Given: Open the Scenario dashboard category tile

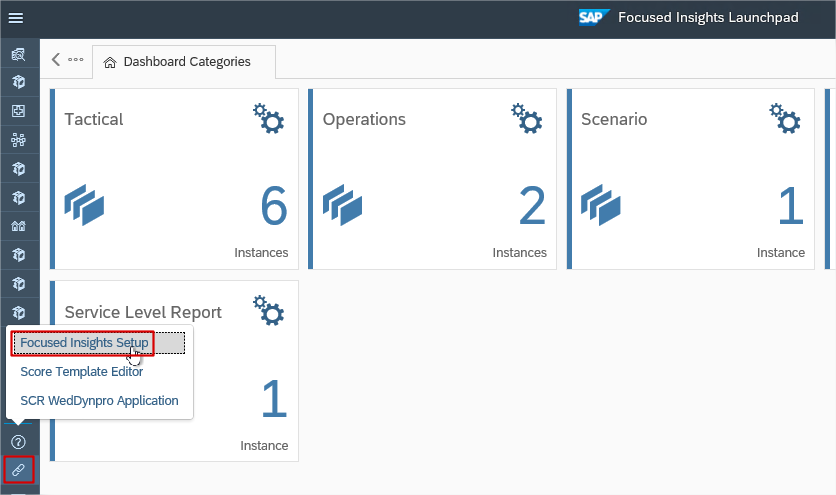Looking at the screenshot, I should [x=690, y=180].
